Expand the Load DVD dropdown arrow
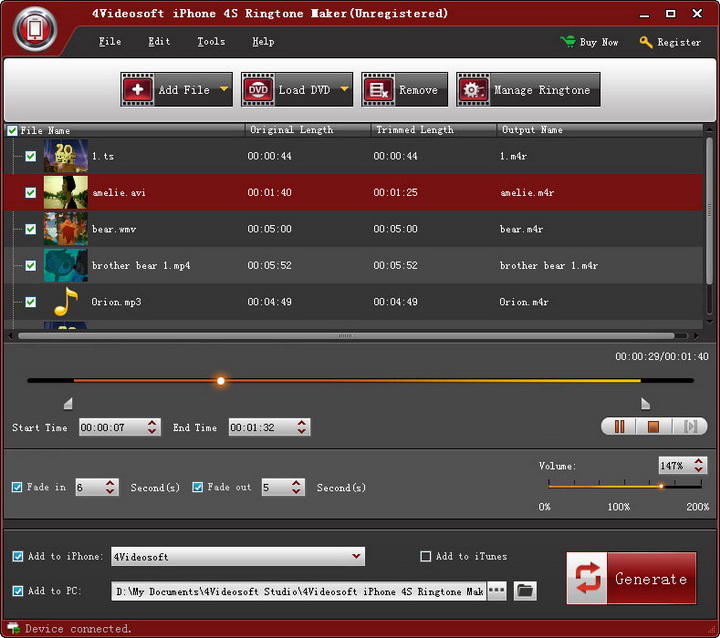Viewport: 720px width, 638px height. click(x=344, y=89)
